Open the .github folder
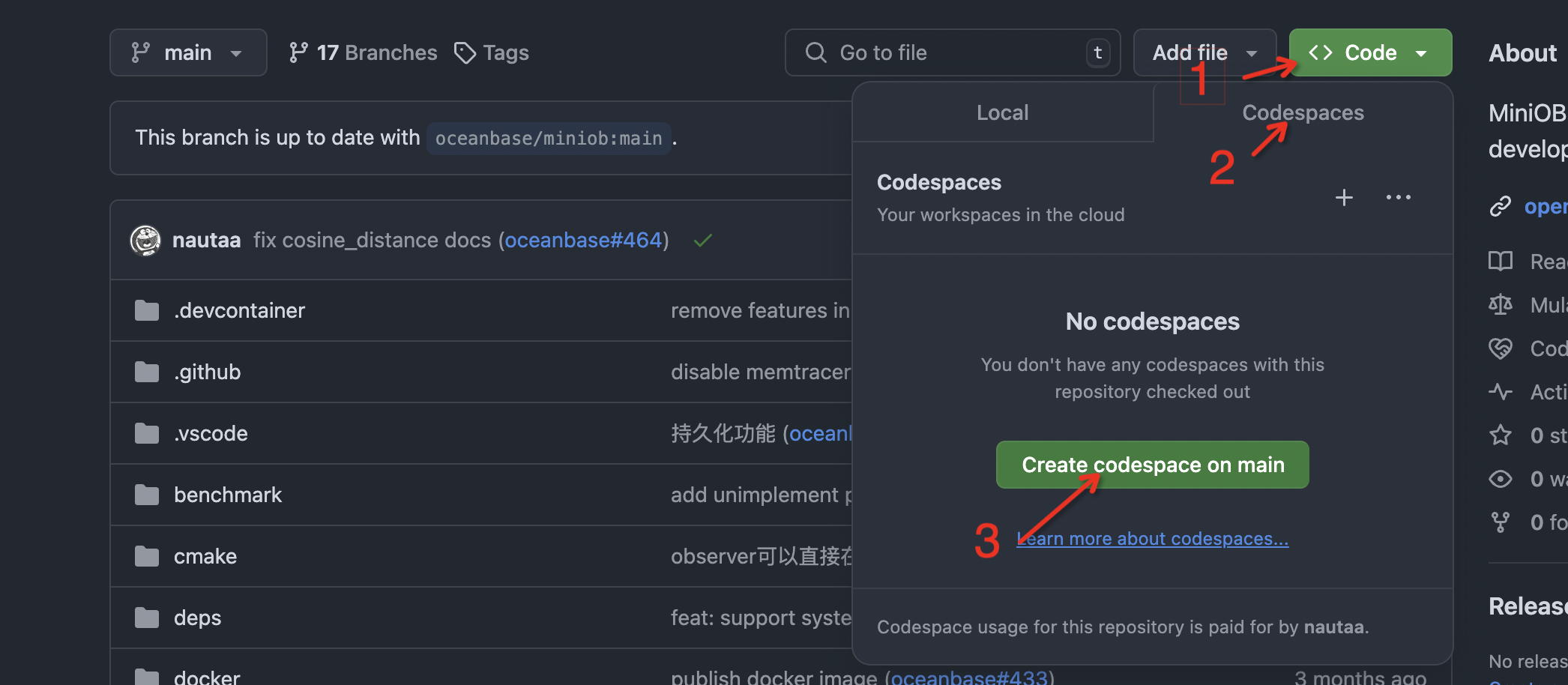Image resolution: width=1568 pixels, height=685 pixels. 208,372
